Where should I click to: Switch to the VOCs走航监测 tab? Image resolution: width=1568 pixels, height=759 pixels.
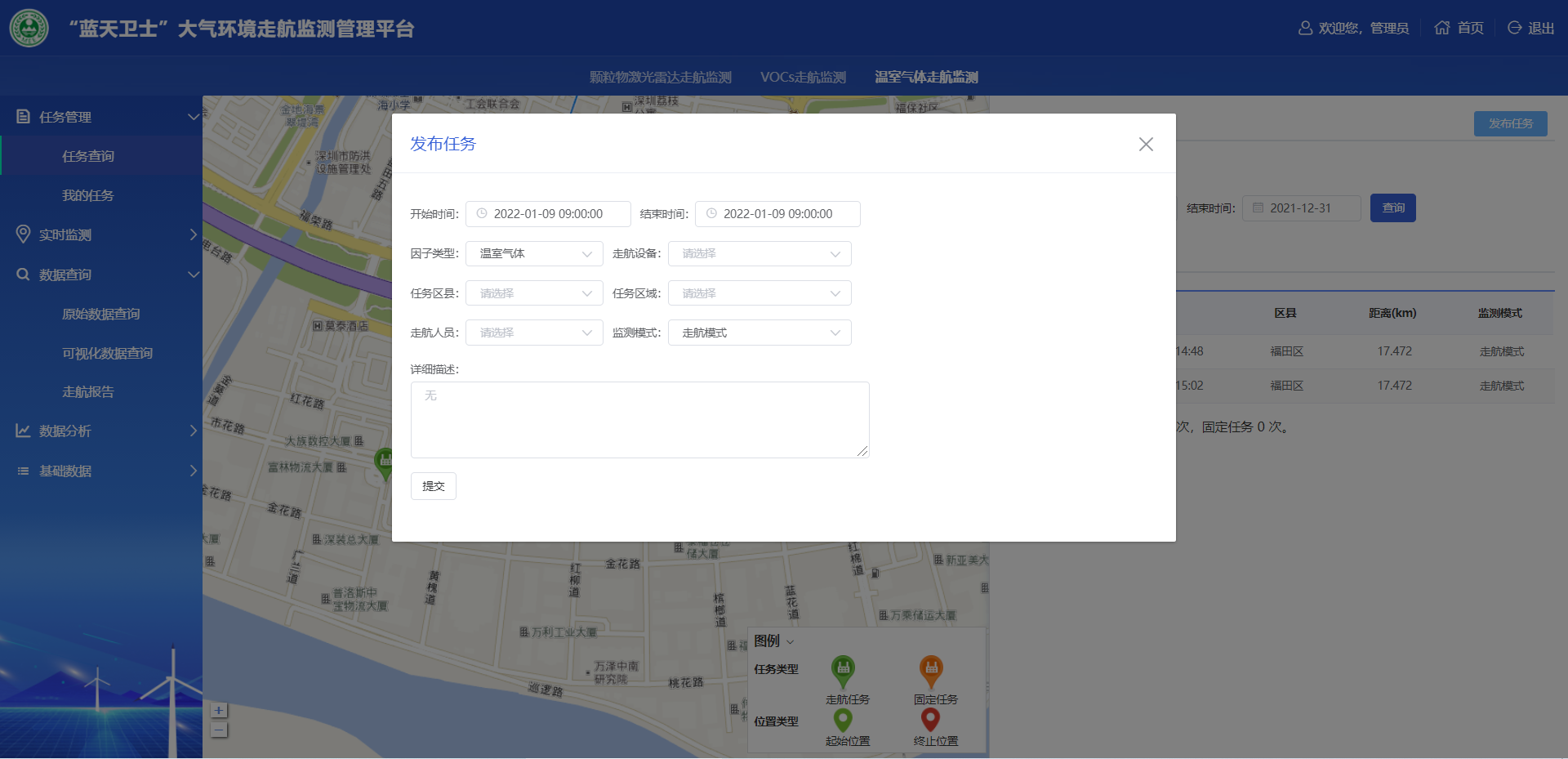[x=803, y=77]
